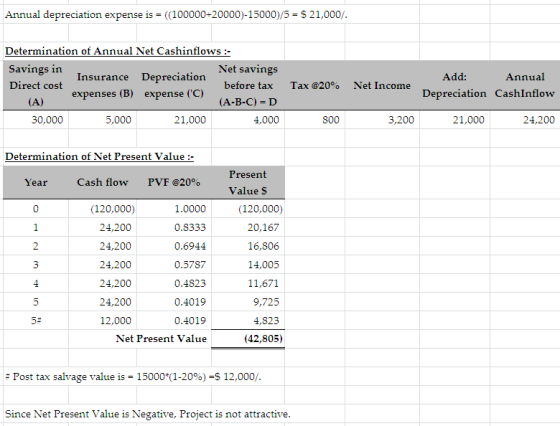Click the 'Tax @20%' column header

click(x=315, y=85)
